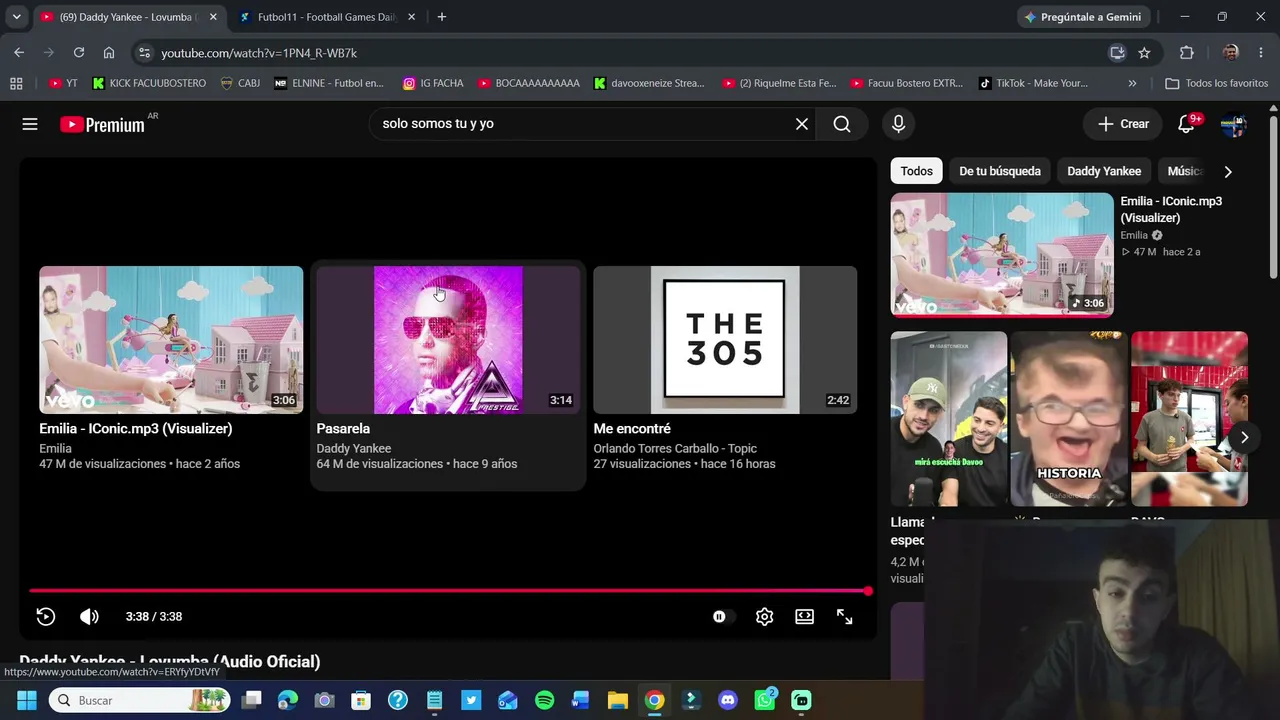Click the end of the red progress bar
Screen dimensions: 1280x720
867,591
